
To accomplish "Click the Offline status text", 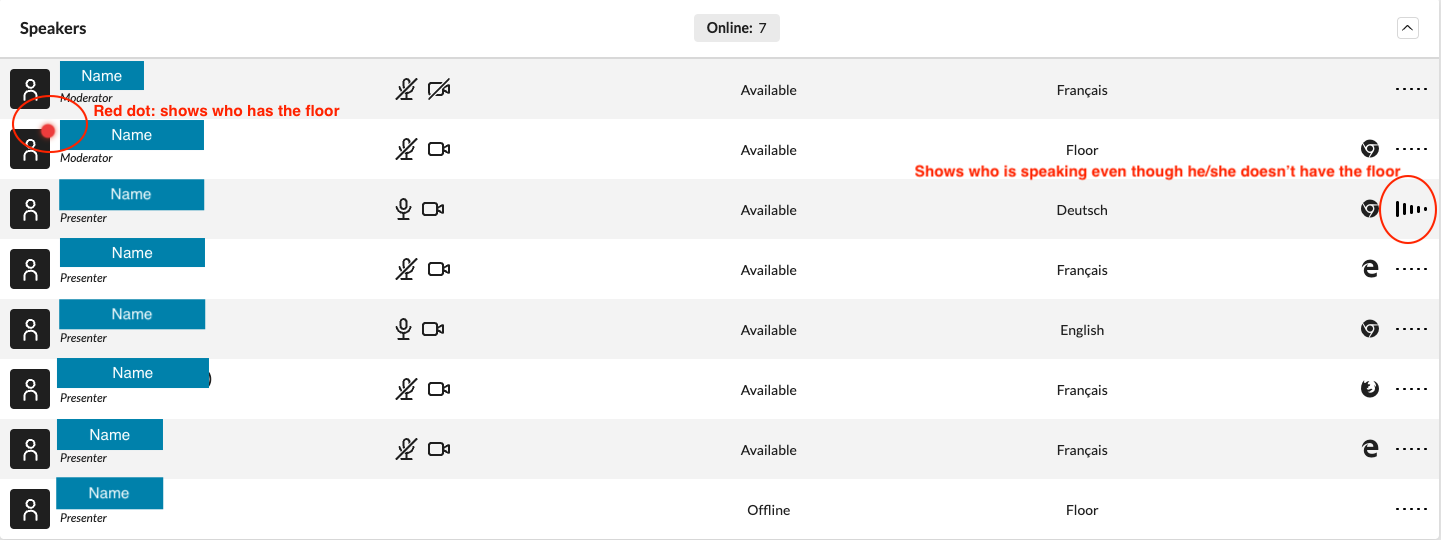I will (768, 510).
